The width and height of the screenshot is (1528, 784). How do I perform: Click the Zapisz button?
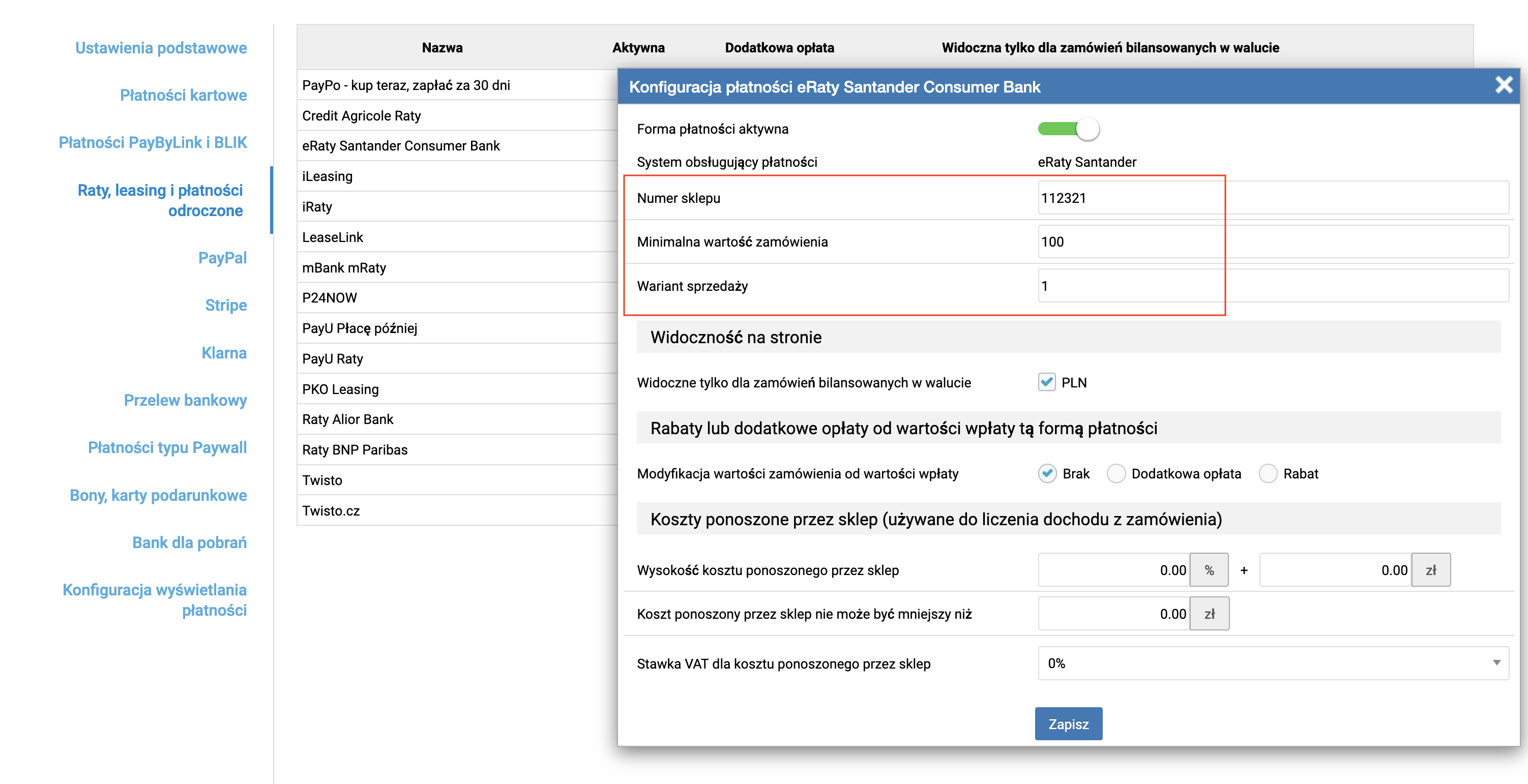[1068, 723]
